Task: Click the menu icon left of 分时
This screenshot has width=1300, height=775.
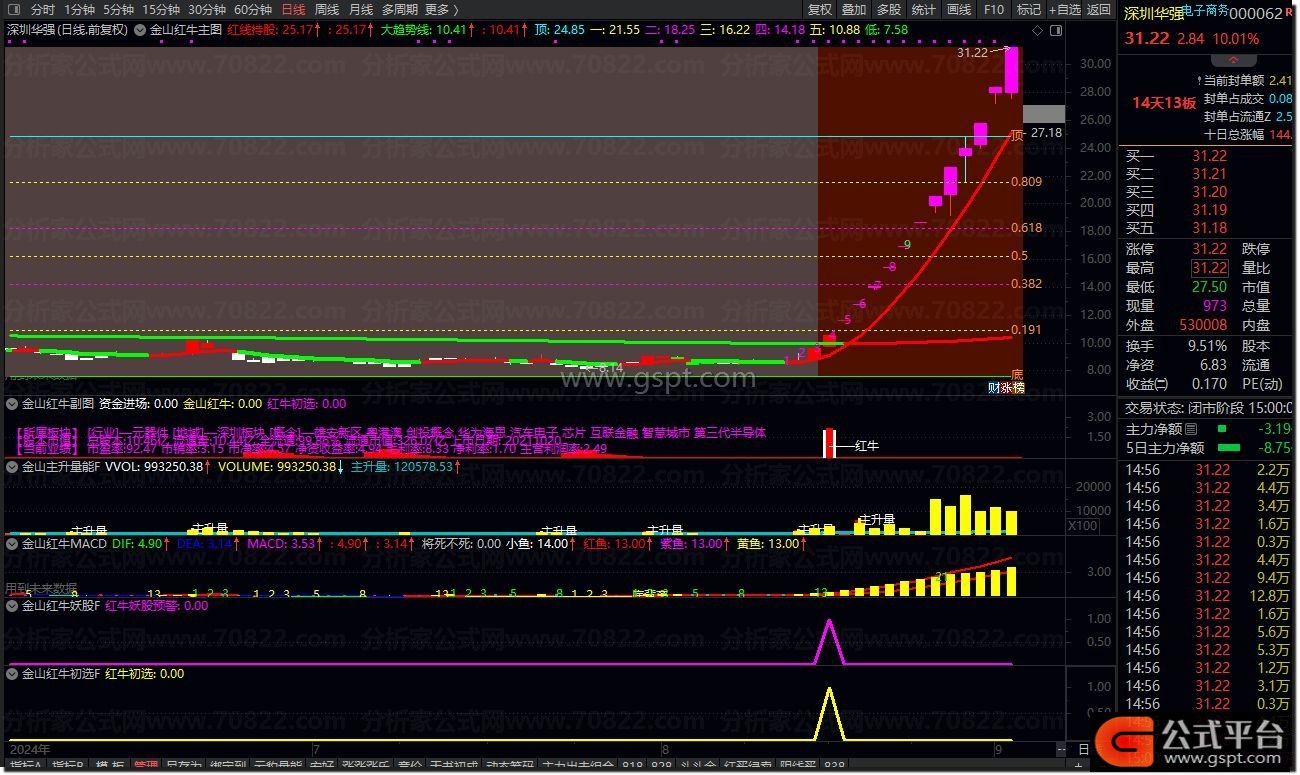Action: [12, 9]
